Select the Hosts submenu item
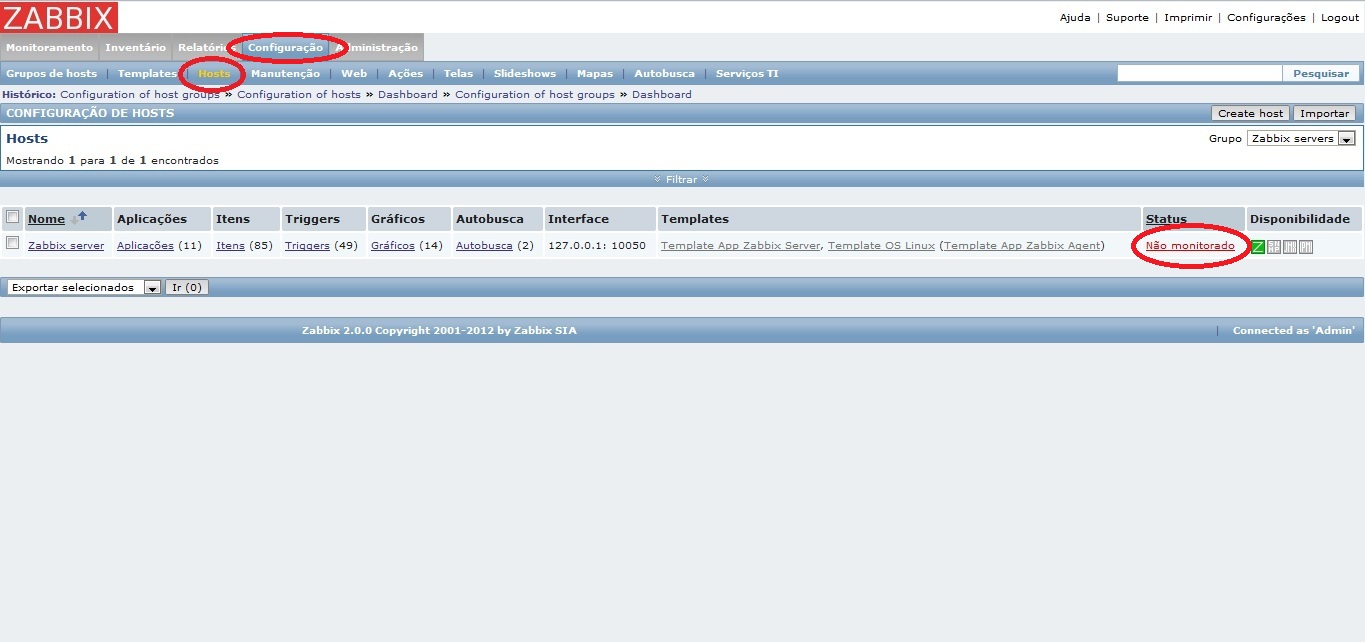Screen dimensions: 1365x642 pyautogui.click(x=214, y=74)
